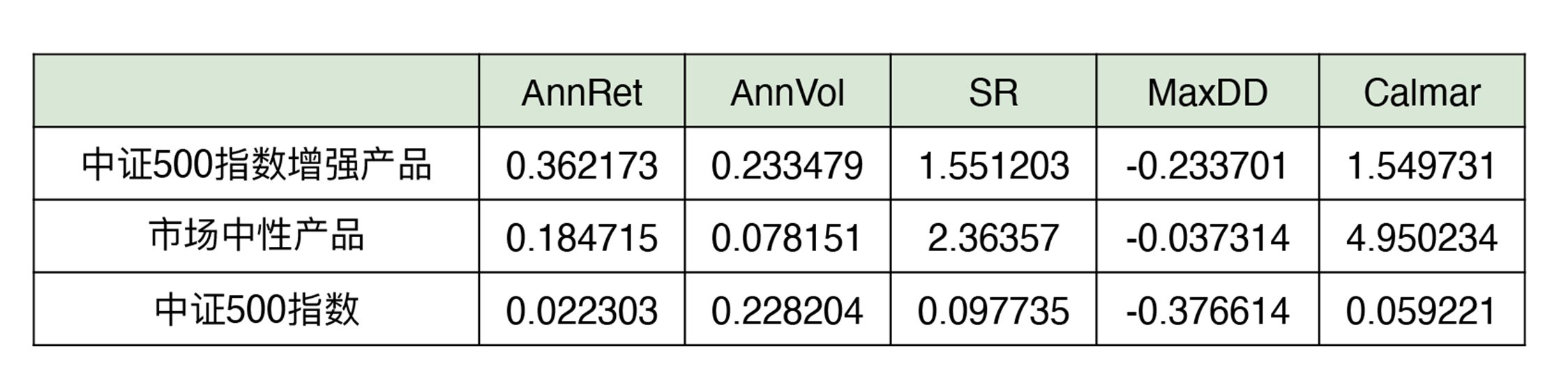This screenshot has height=385, width=1568.
Task: Select the 中证500指数 row label
Action: click(256, 310)
